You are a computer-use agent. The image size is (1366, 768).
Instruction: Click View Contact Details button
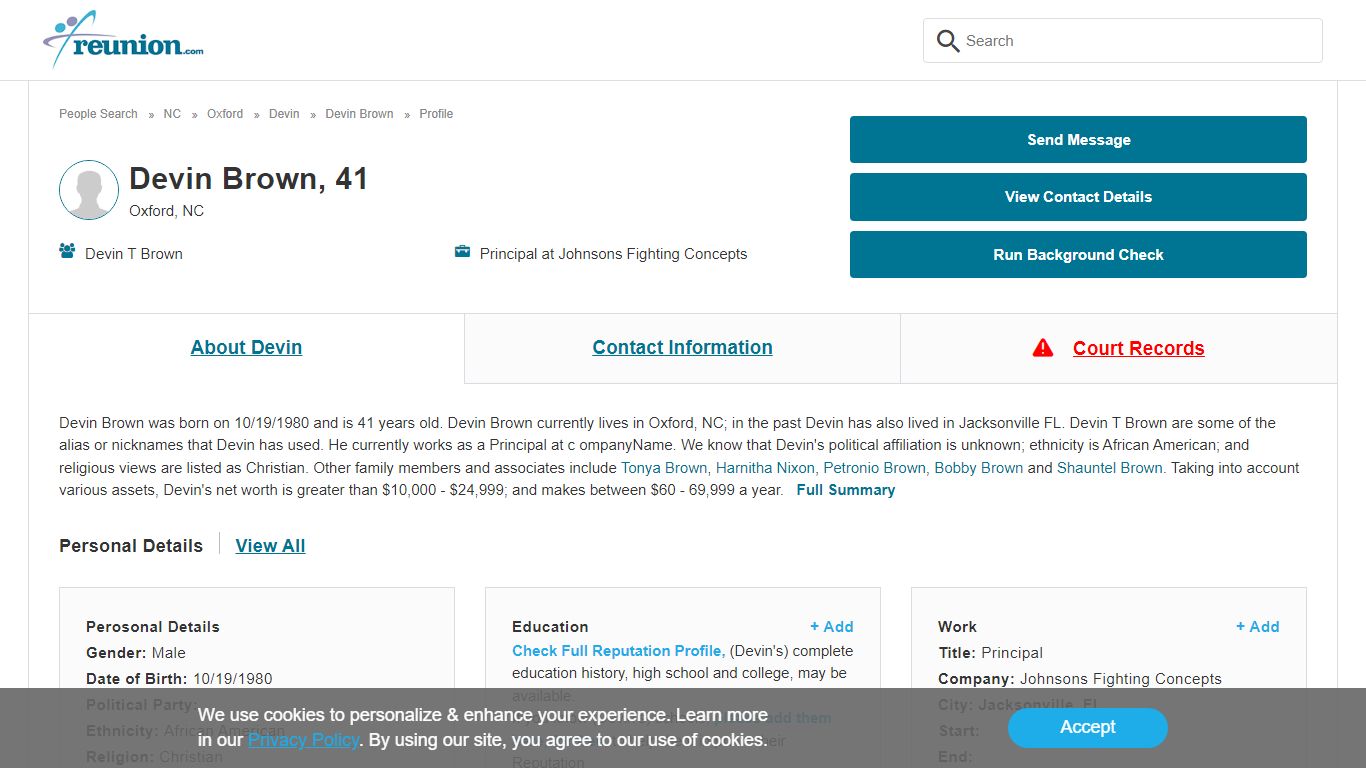click(x=1078, y=197)
